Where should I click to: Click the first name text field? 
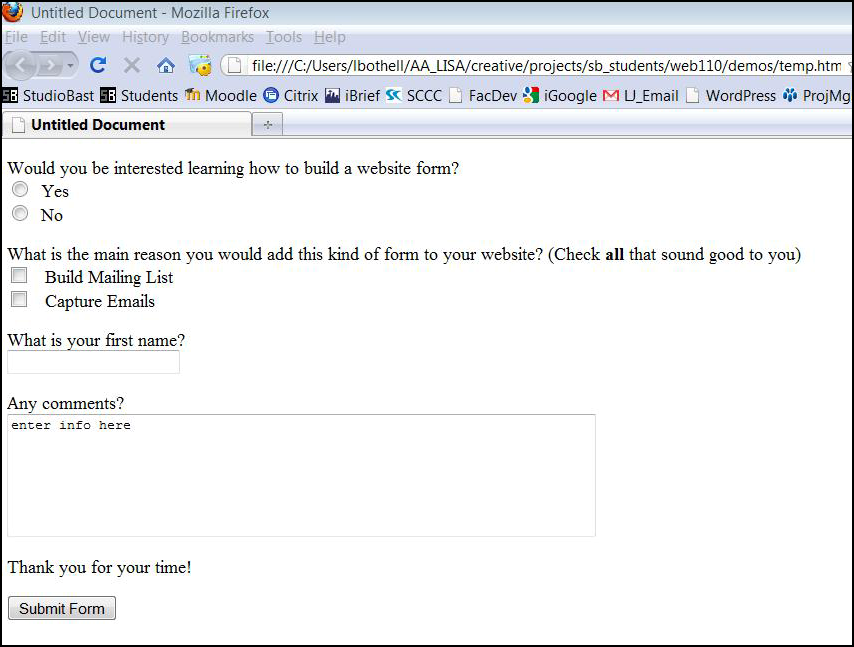pos(93,362)
